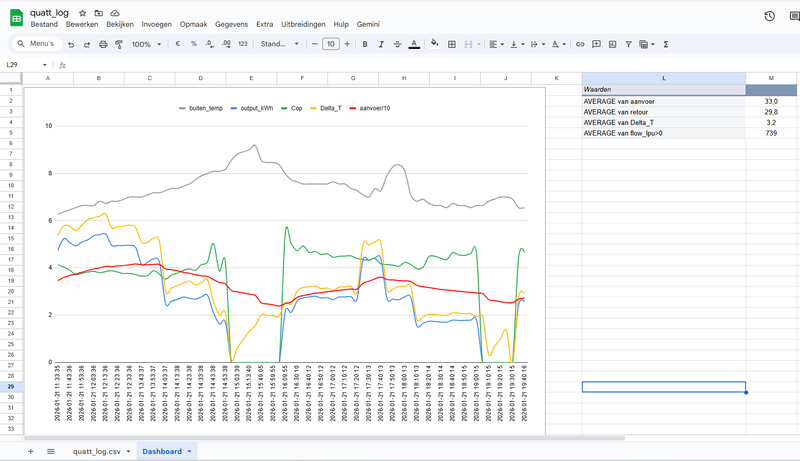
Task: Open the Dashboard tab options arrow
Action: (x=190, y=451)
